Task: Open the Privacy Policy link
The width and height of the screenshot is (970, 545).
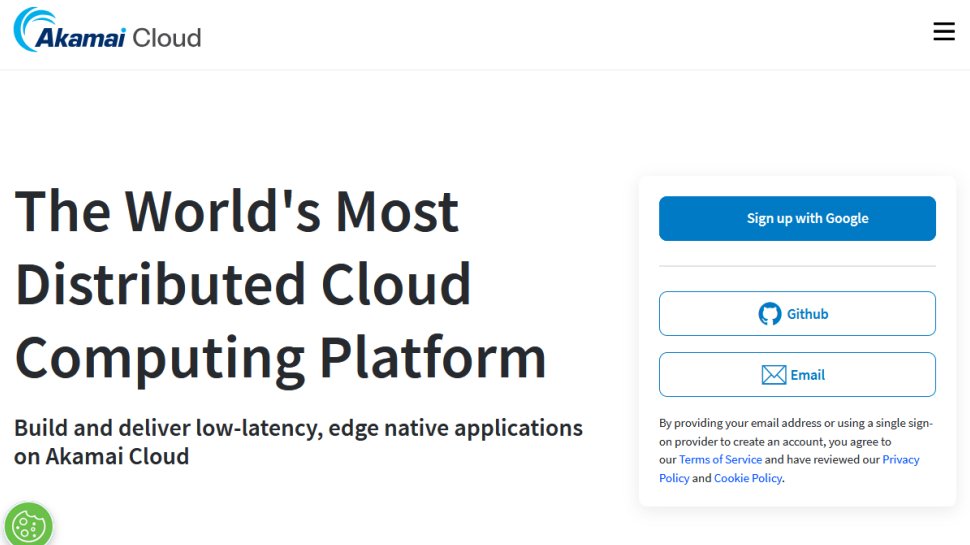Action: pyautogui.click(x=900, y=460)
